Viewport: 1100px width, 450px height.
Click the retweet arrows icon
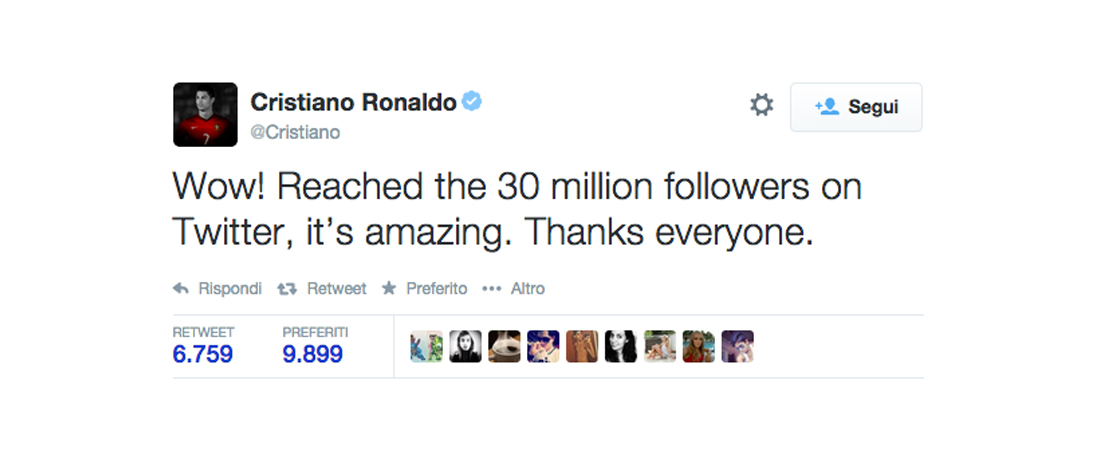(x=287, y=289)
